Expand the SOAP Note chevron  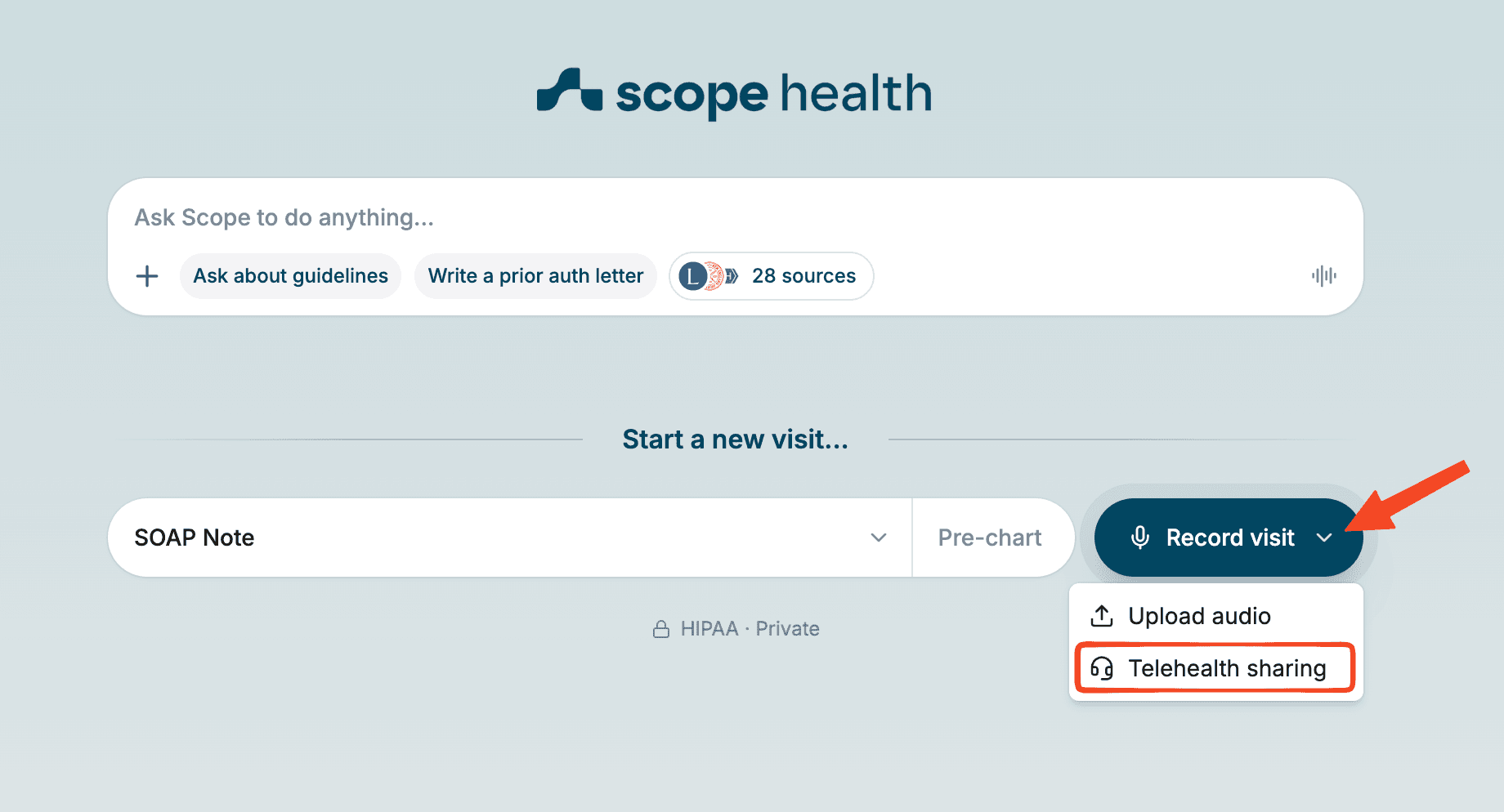[879, 538]
